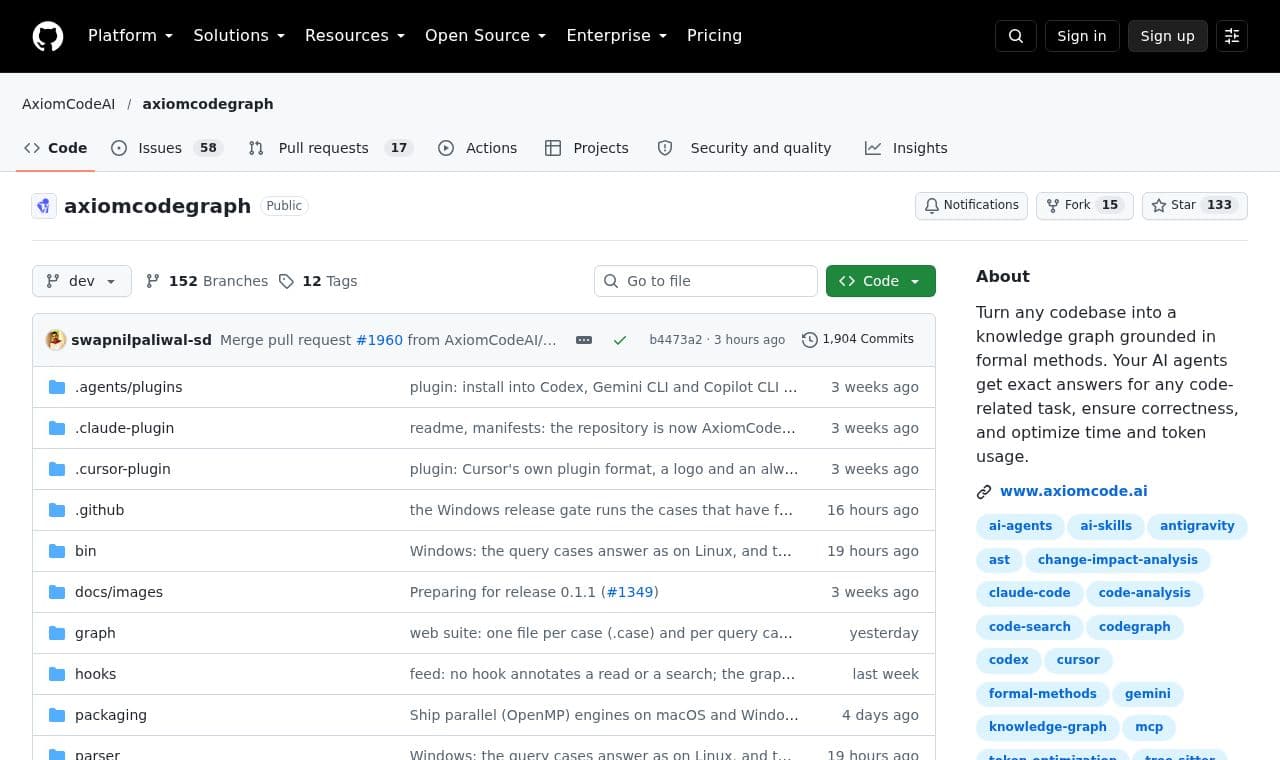Click the 12 Tags icon link

pos(318,281)
